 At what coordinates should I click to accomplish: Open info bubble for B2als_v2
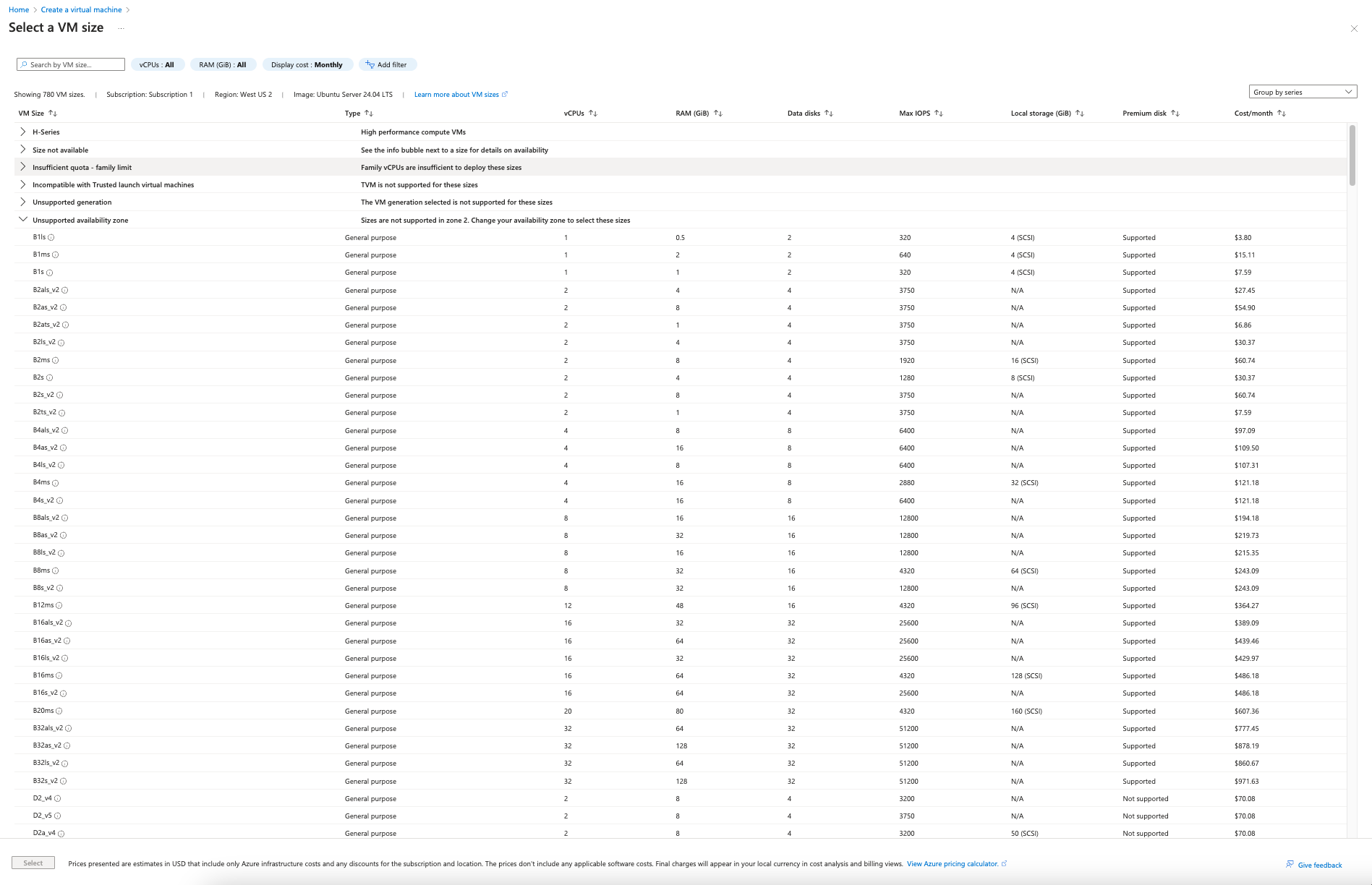click(x=65, y=290)
